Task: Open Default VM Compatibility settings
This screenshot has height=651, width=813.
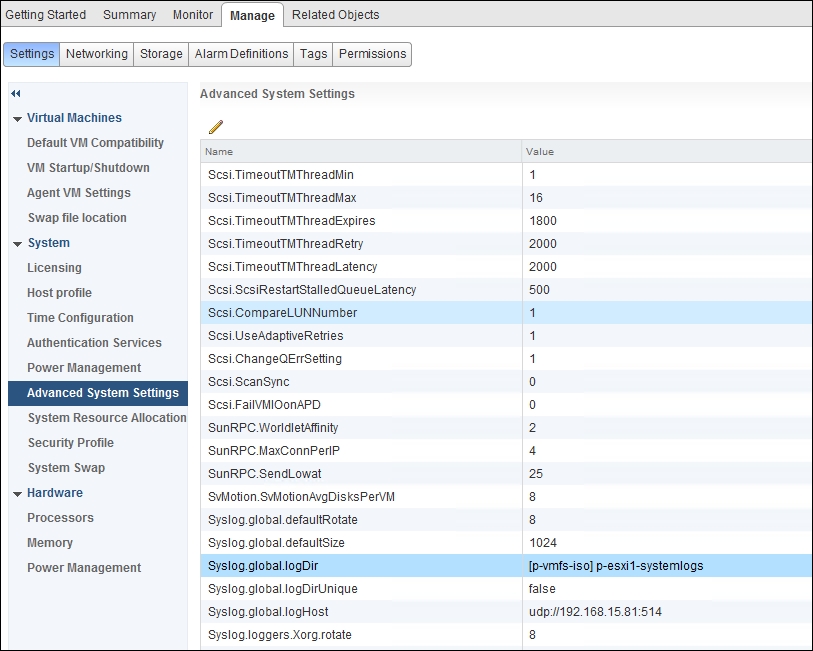Action: [x=95, y=143]
